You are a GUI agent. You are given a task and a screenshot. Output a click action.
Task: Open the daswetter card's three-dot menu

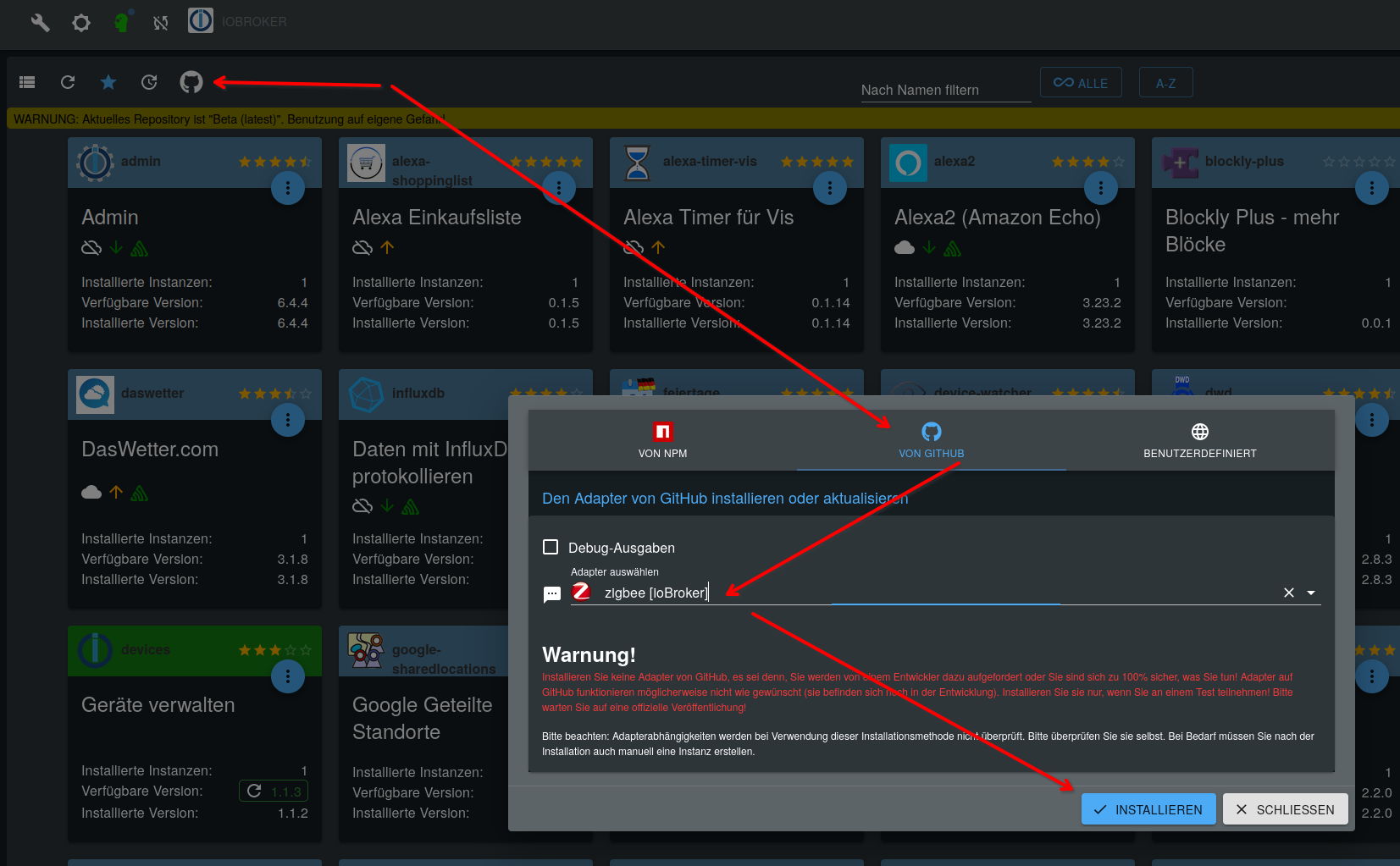[x=288, y=420]
